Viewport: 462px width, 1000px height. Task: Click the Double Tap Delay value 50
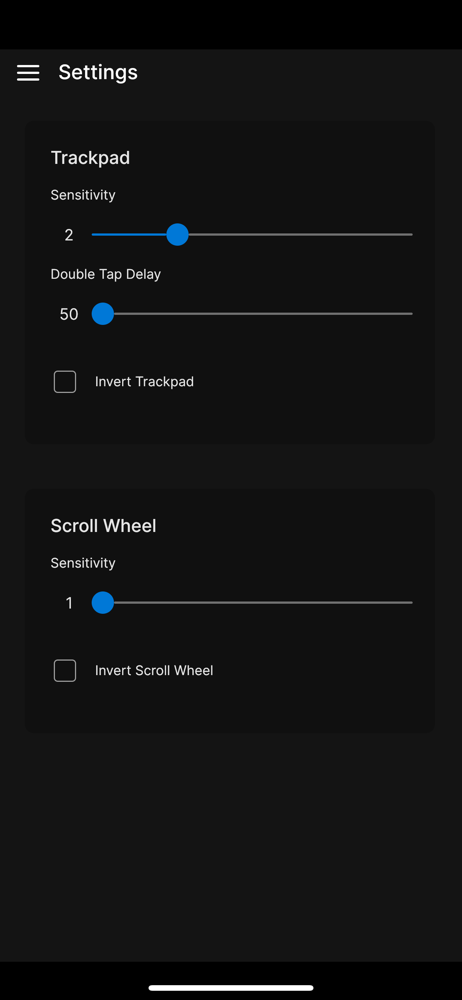pyautogui.click(x=69, y=314)
